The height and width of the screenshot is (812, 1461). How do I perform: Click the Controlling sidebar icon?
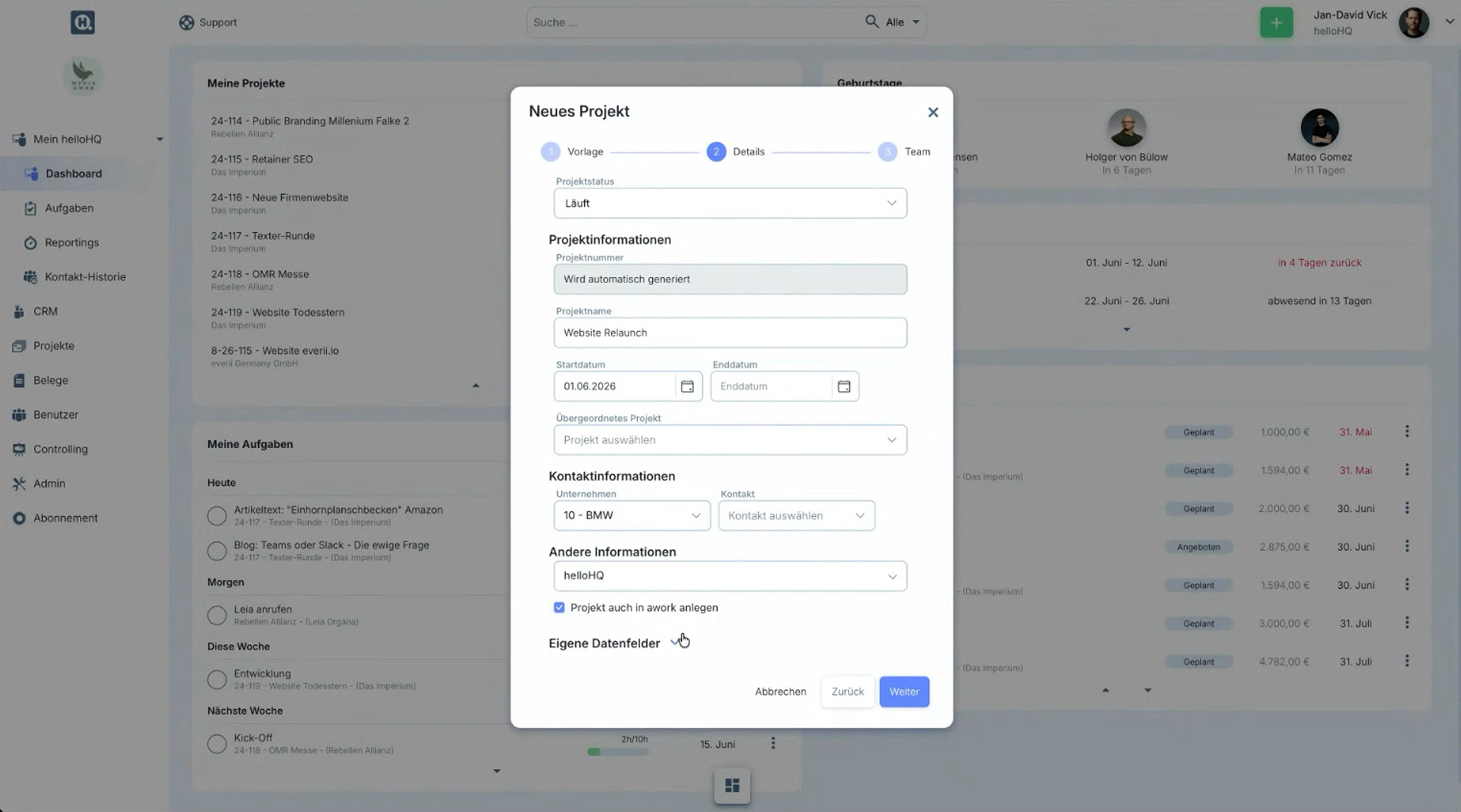(x=19, y=449)
